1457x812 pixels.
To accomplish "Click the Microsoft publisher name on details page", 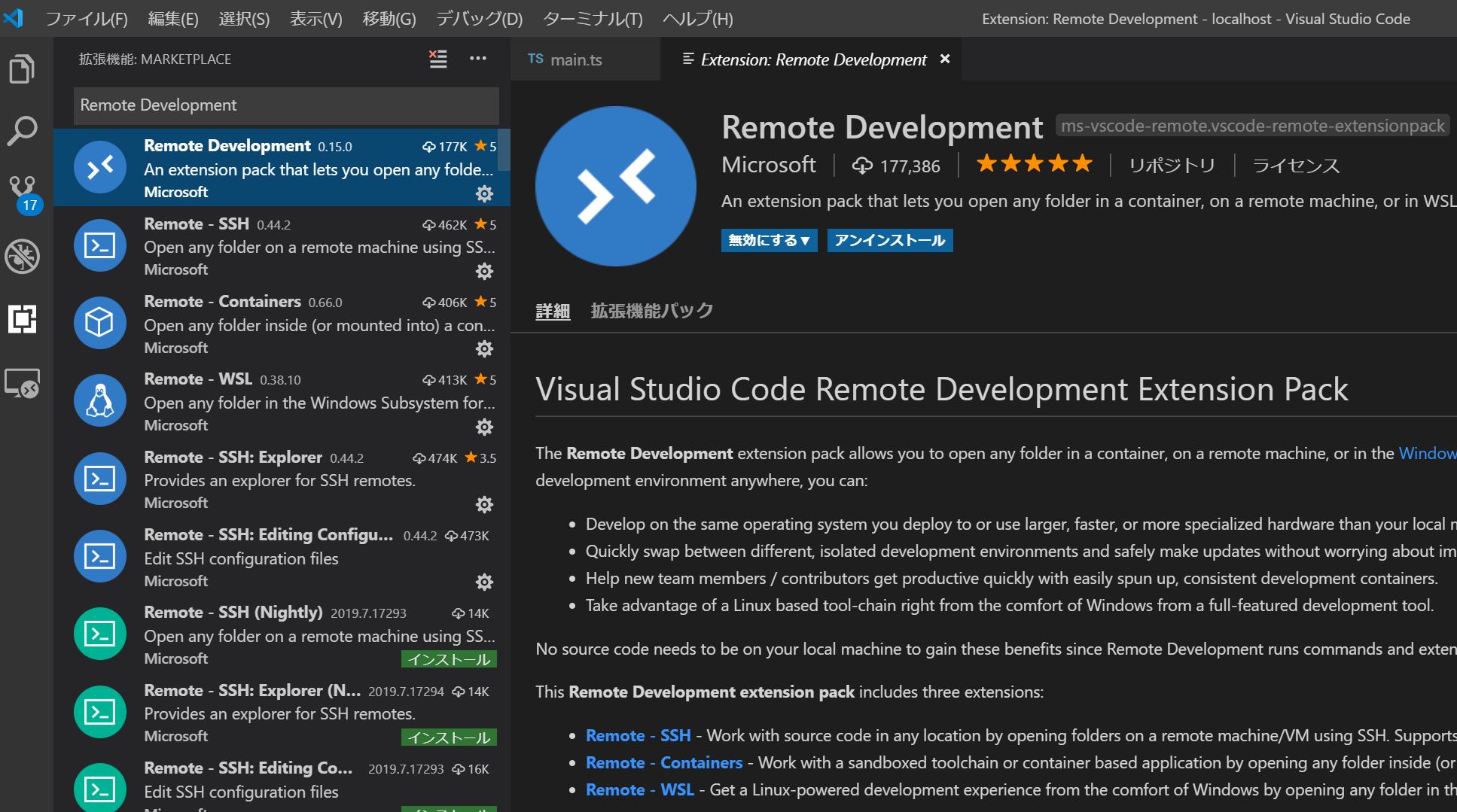I will [x=769, y=165].
